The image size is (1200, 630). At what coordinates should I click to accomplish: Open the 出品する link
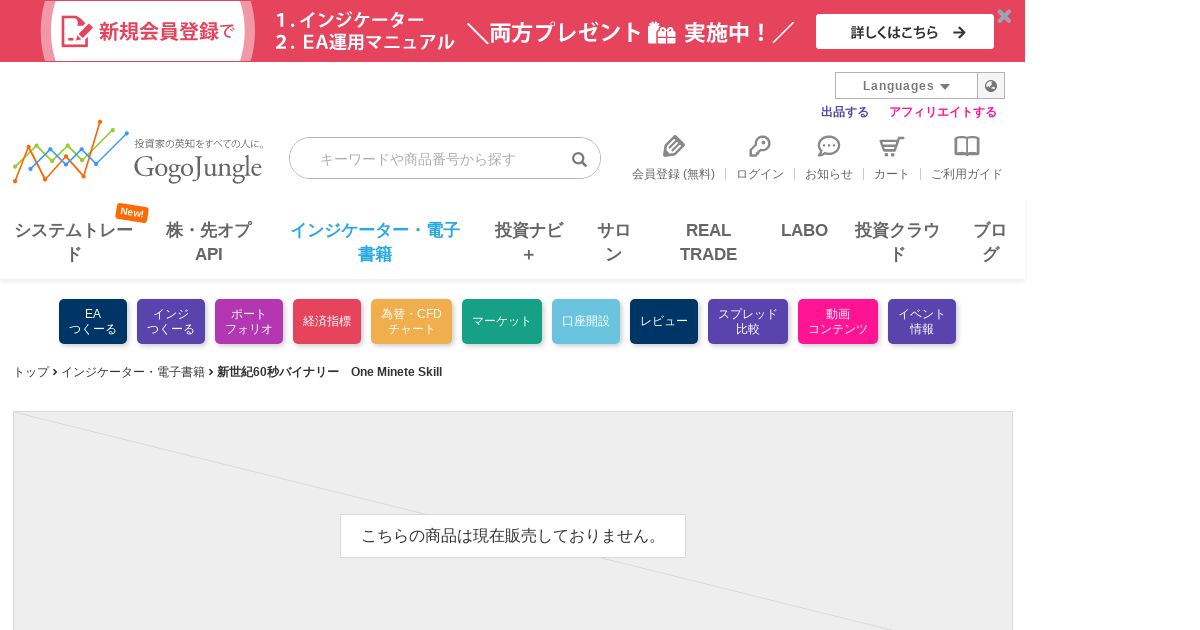[845, 112]
